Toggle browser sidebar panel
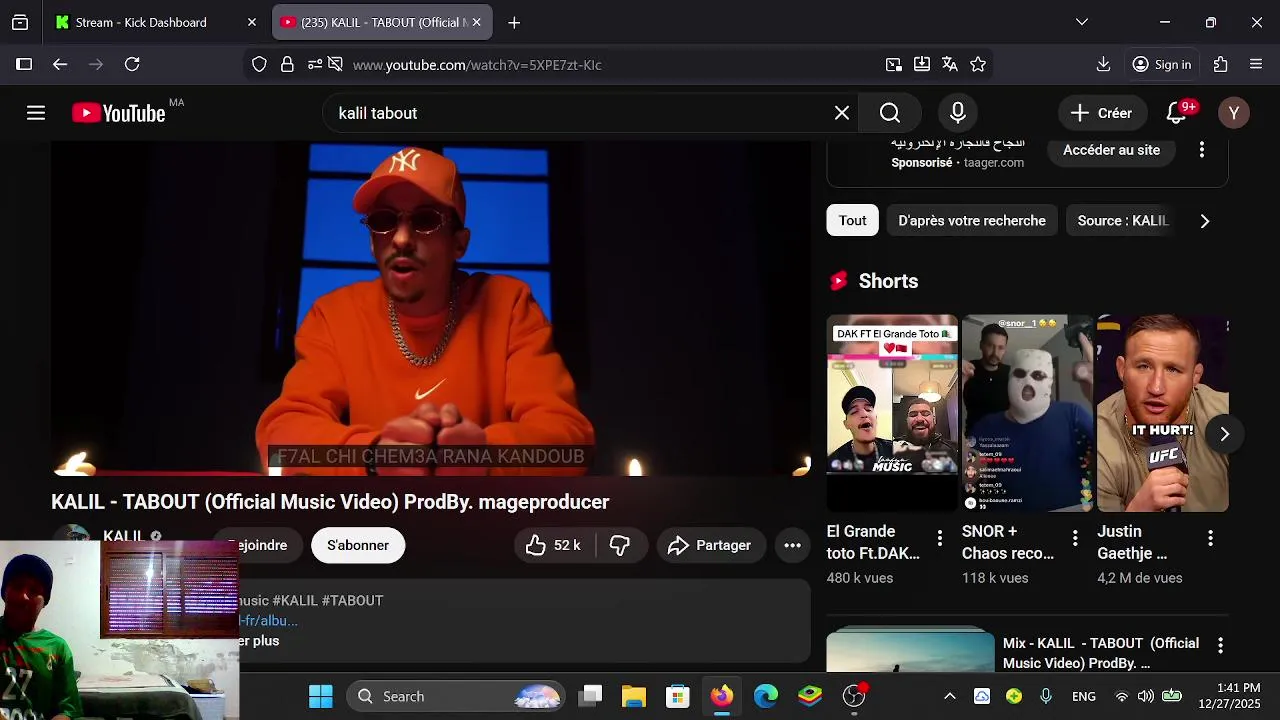Image resolution: width=1280 pixels, height=720 pixels. (24, 64)
